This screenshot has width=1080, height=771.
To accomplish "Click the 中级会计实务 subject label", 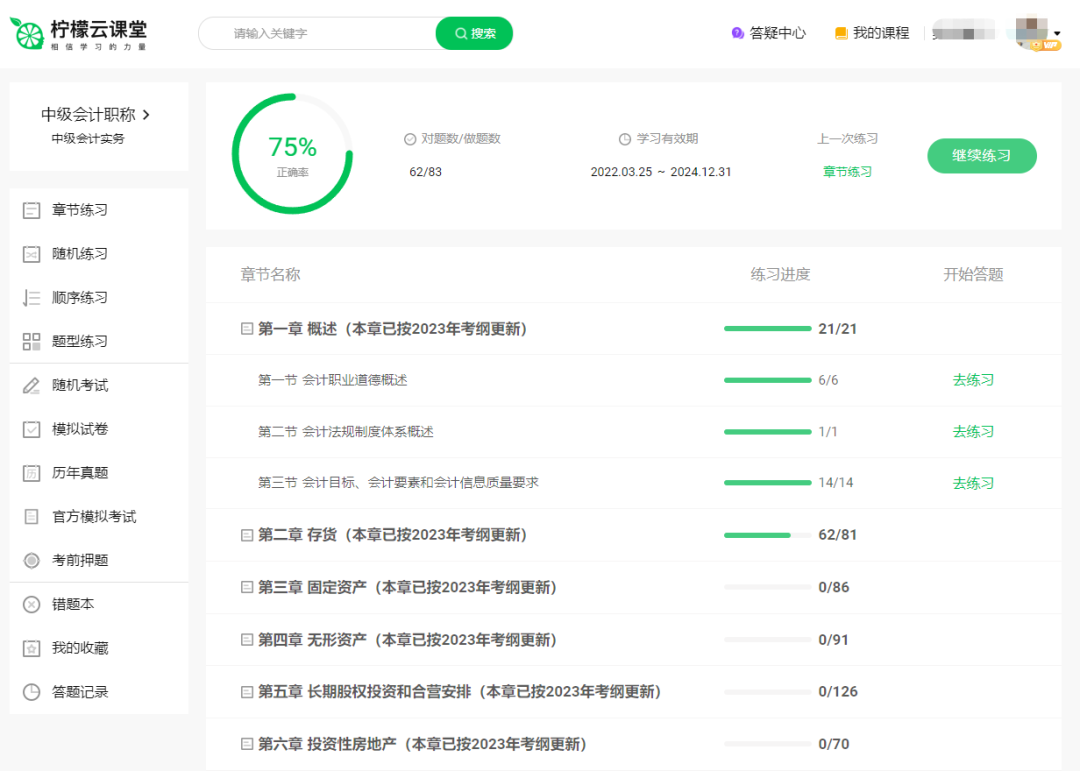I will (87, 138).
